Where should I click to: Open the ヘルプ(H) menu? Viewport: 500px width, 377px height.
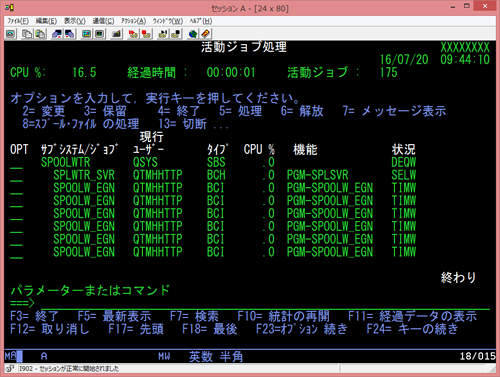click(201, 21)
